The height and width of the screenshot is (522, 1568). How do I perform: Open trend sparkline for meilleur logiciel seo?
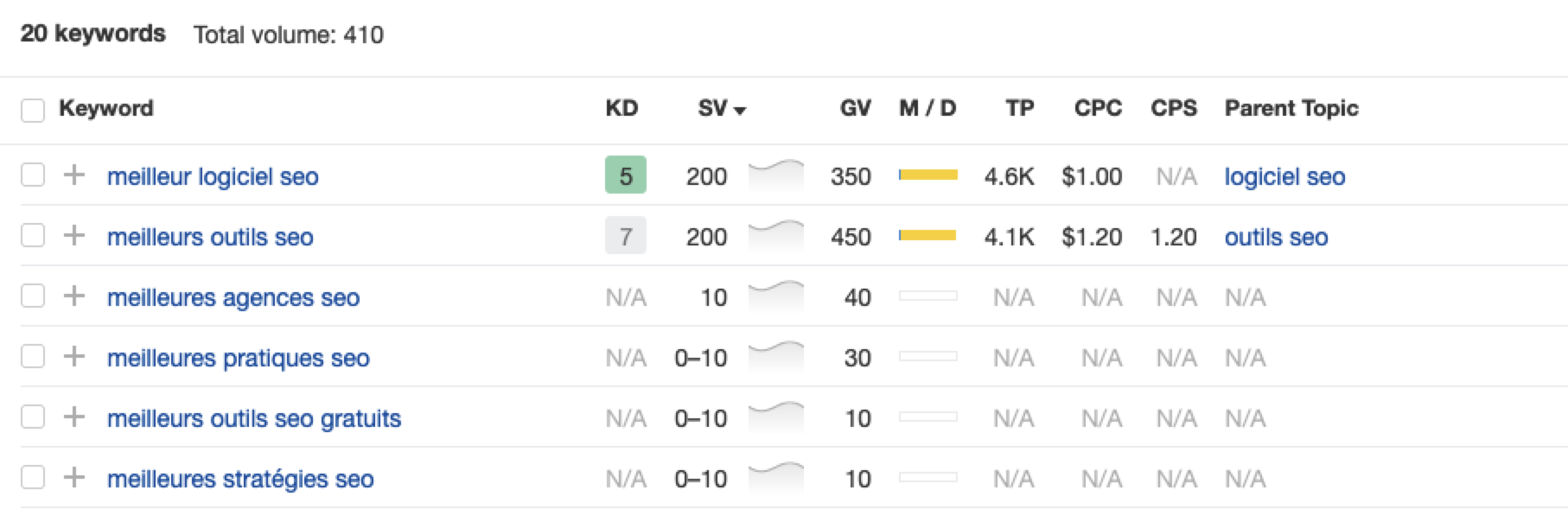point(775,175)
